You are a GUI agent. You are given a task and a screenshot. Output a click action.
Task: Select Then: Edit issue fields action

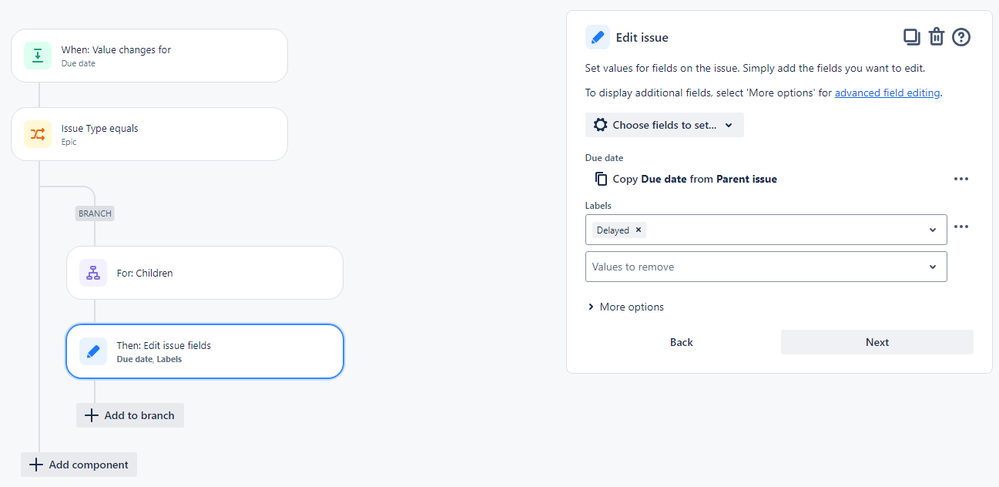[205, 351]
